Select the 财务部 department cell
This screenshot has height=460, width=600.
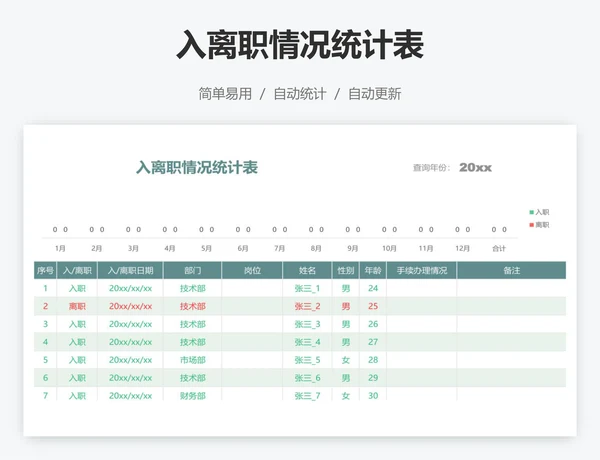[192, 395]
